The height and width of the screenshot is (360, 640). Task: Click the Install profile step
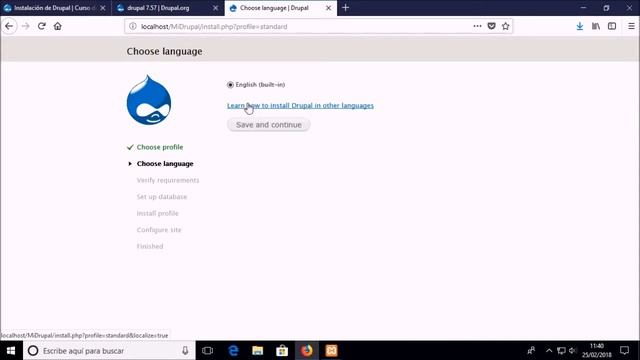tap(158, 213)
